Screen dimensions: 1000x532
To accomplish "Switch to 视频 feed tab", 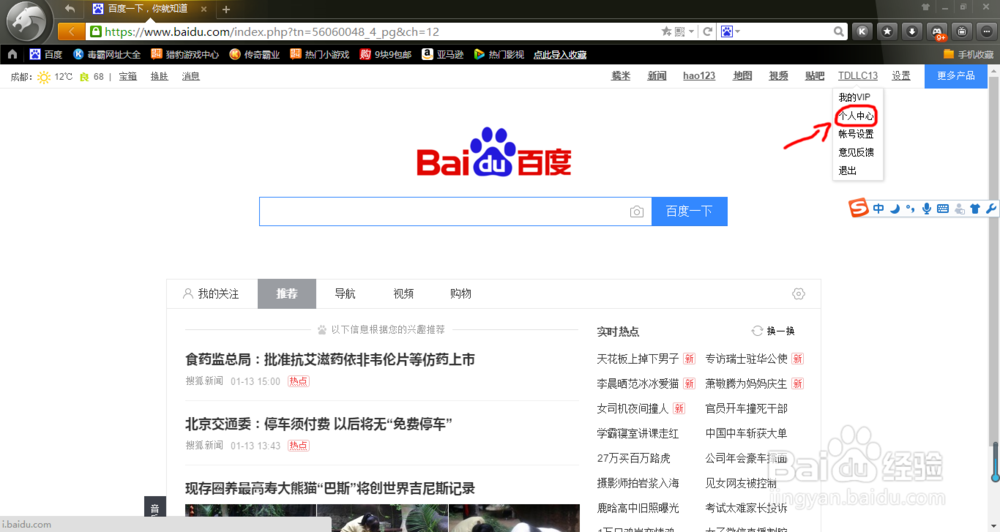I will pyautogui.click(x=403, y=293).
